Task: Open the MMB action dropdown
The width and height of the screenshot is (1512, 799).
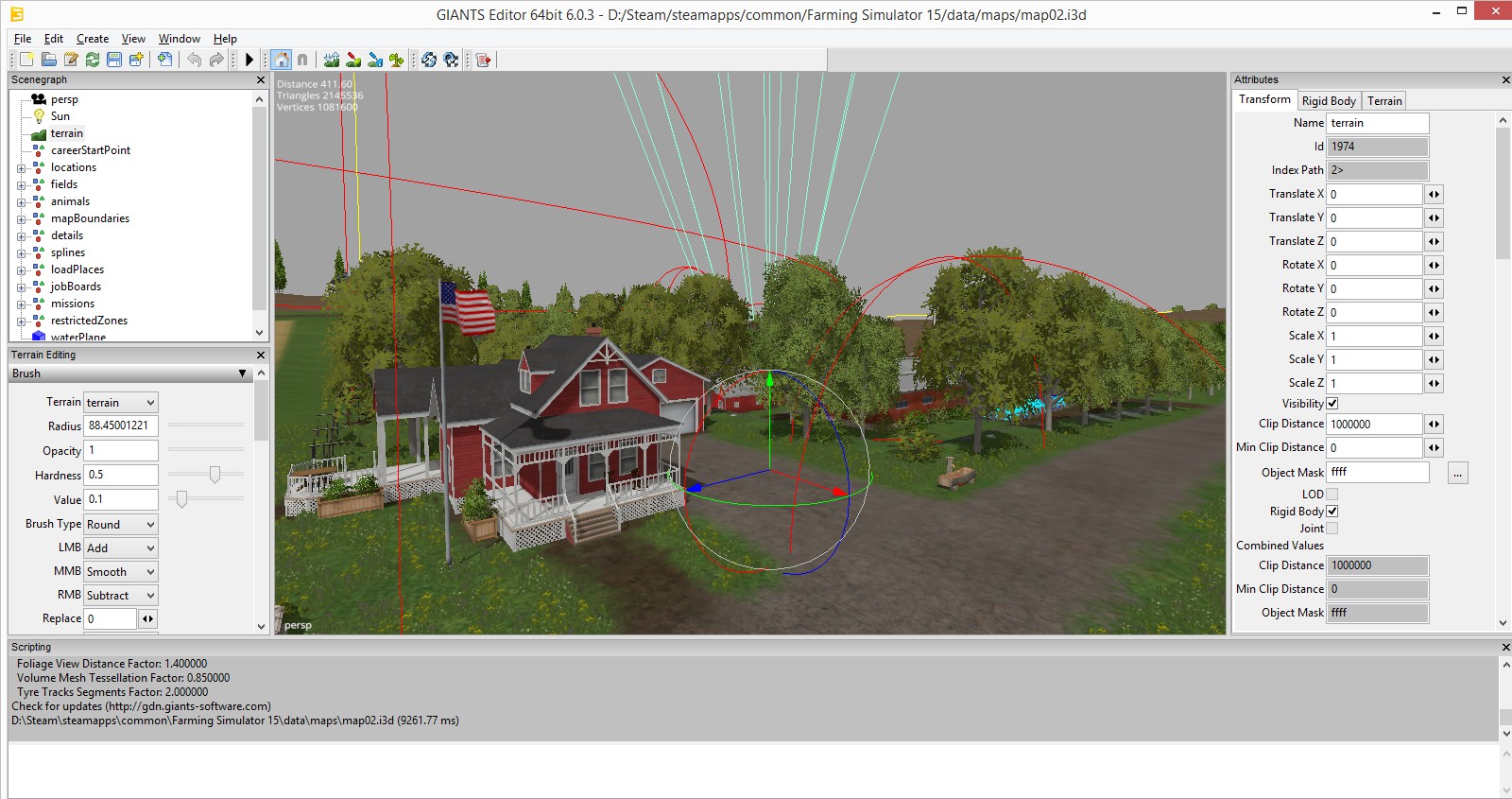Action: [x=120, y=572]
